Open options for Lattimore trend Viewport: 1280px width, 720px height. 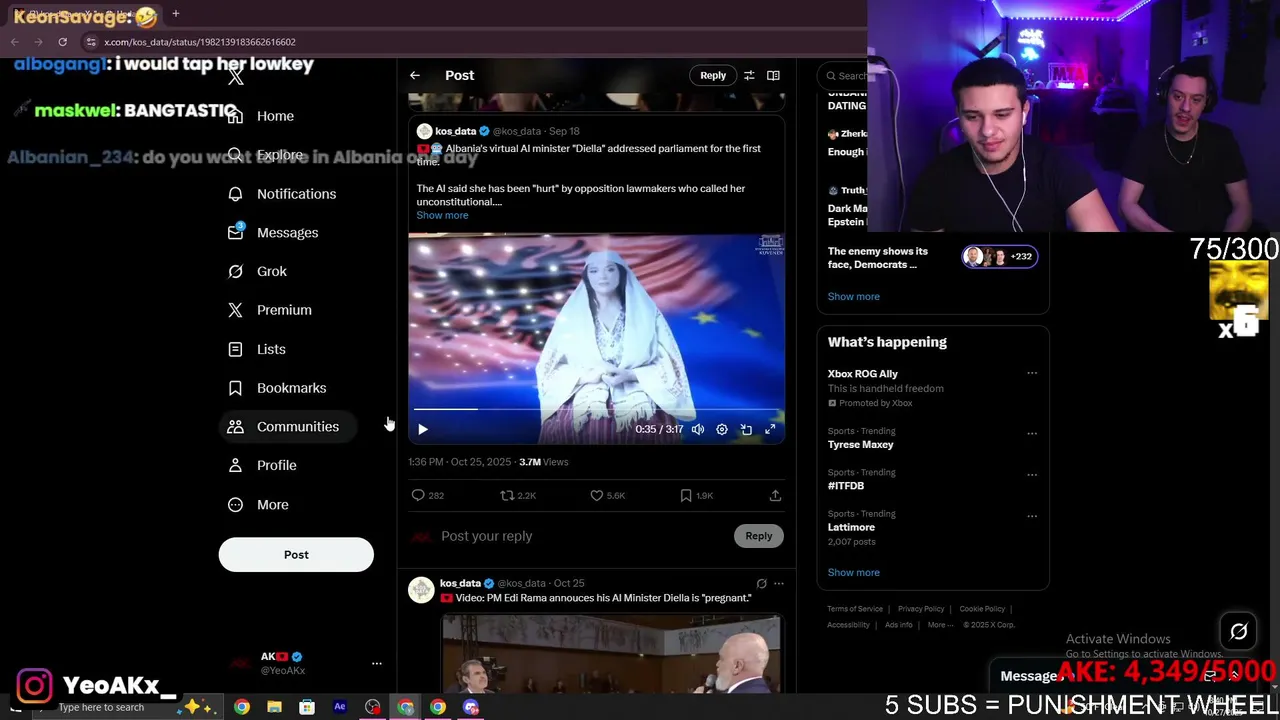point(1032,516)
